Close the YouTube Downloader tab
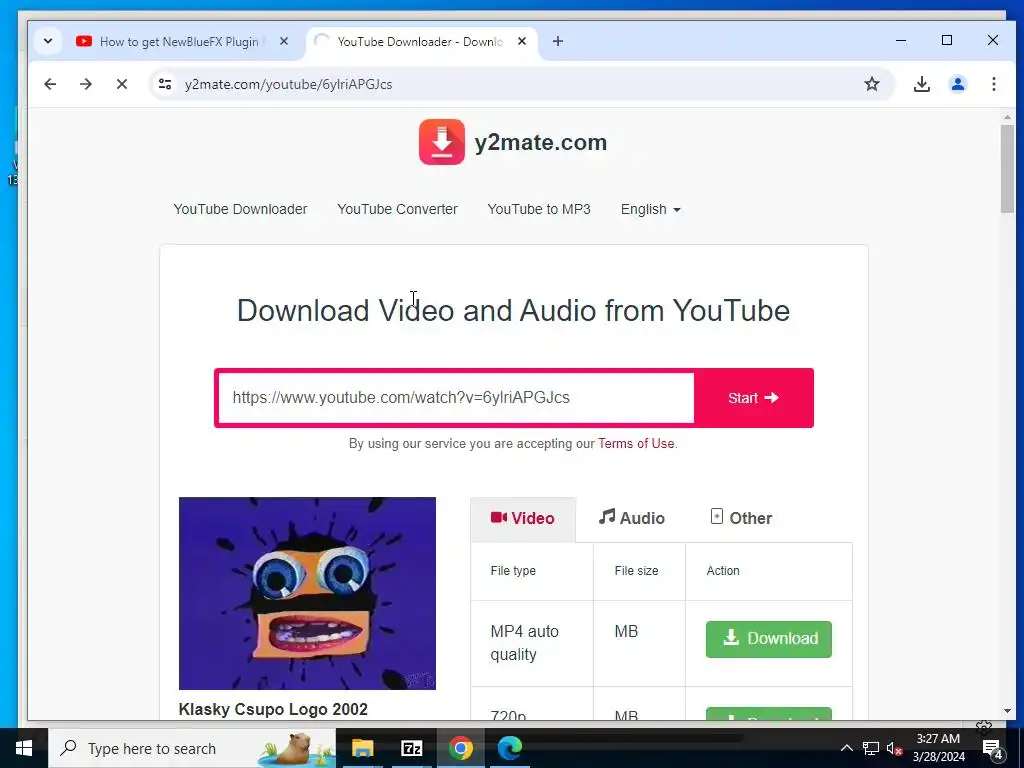The height and width of the screenshot is (768, 1024). 522,41
